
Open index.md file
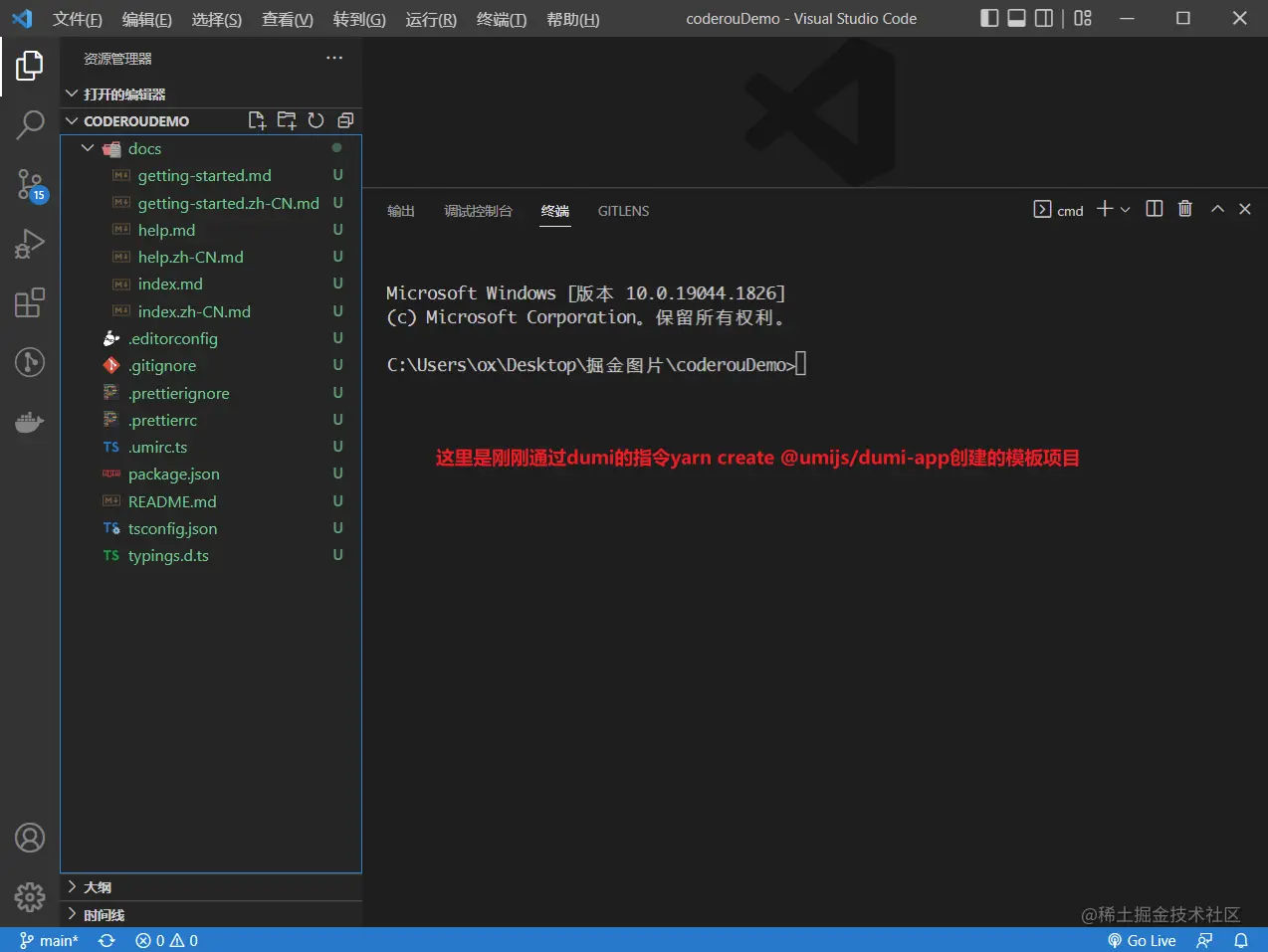click(x=211, y=284)
